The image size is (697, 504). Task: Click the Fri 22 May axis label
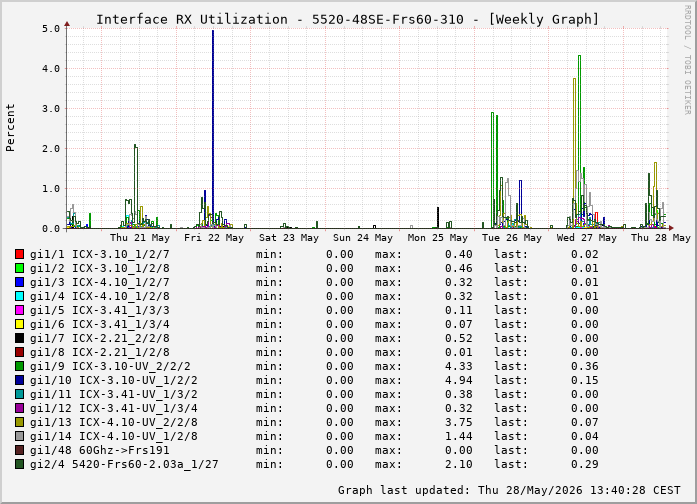(214, 238)
